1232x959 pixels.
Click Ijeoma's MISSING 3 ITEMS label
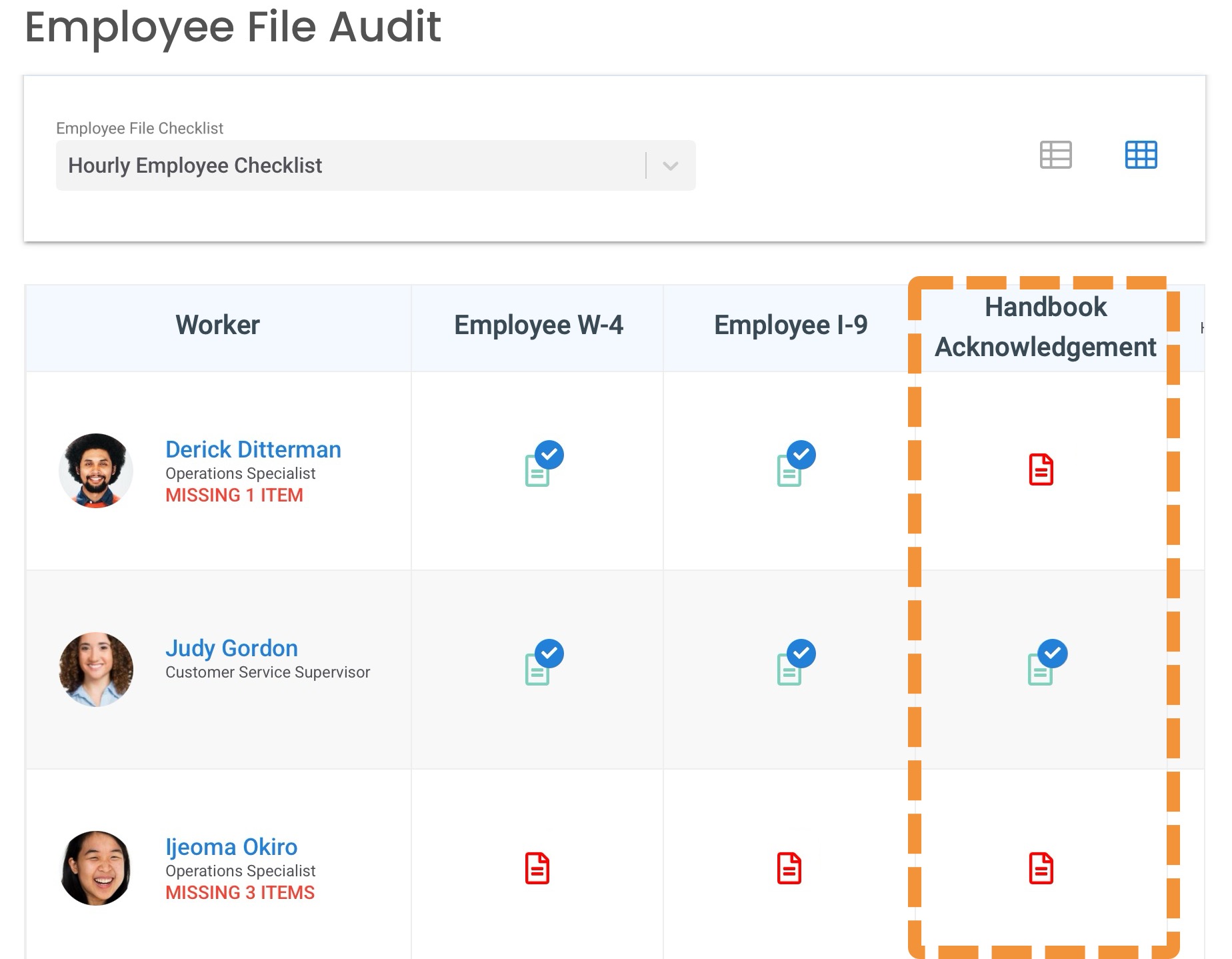click(240, 892)
